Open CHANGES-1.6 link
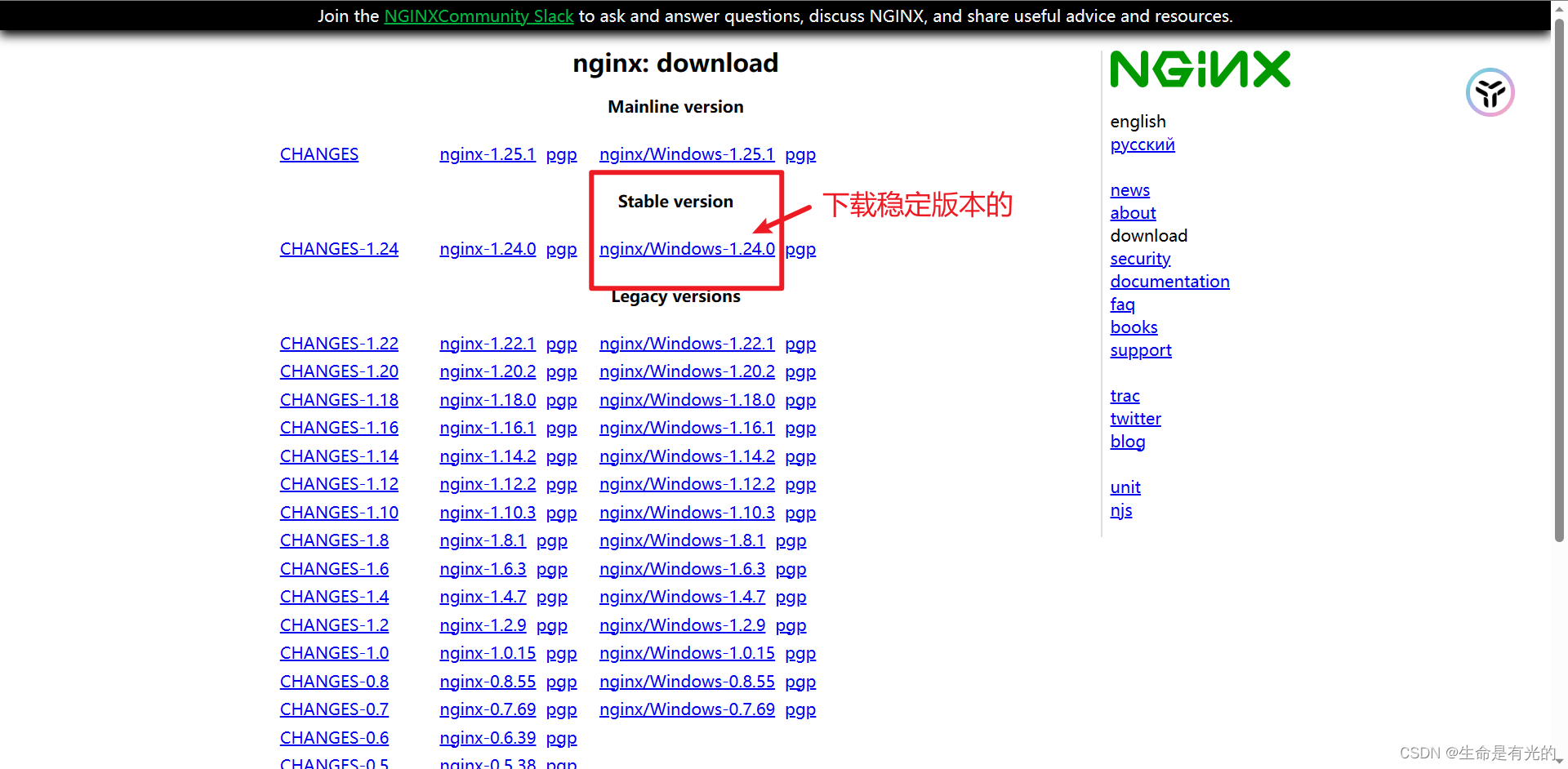 click(x=334, y=569)
